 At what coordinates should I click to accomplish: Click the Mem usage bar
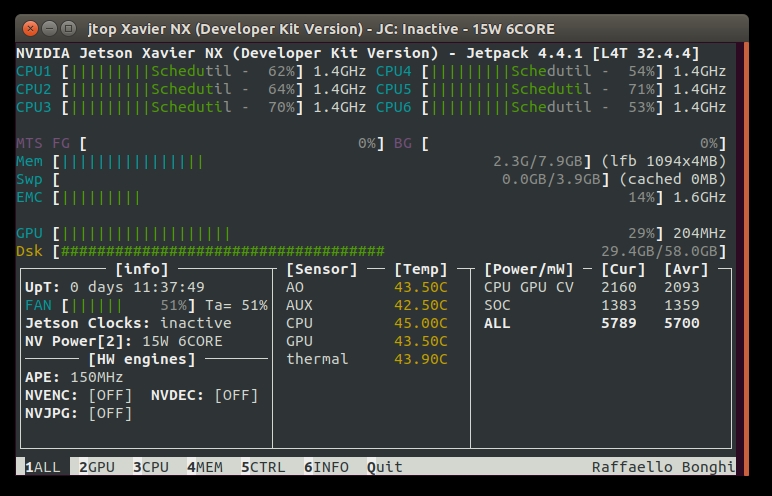coord(322,162)
